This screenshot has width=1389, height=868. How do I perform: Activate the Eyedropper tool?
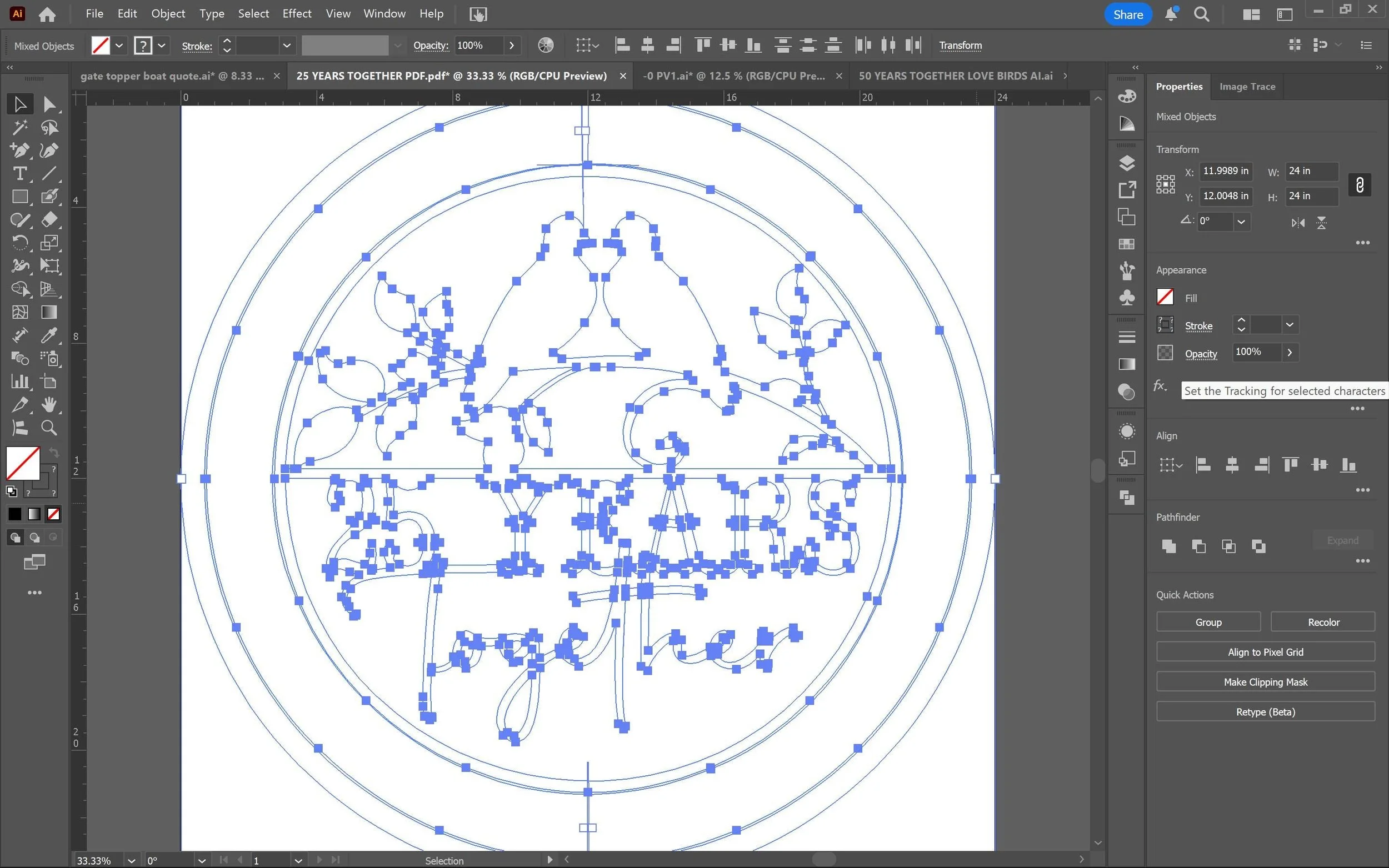pos(49,335)
